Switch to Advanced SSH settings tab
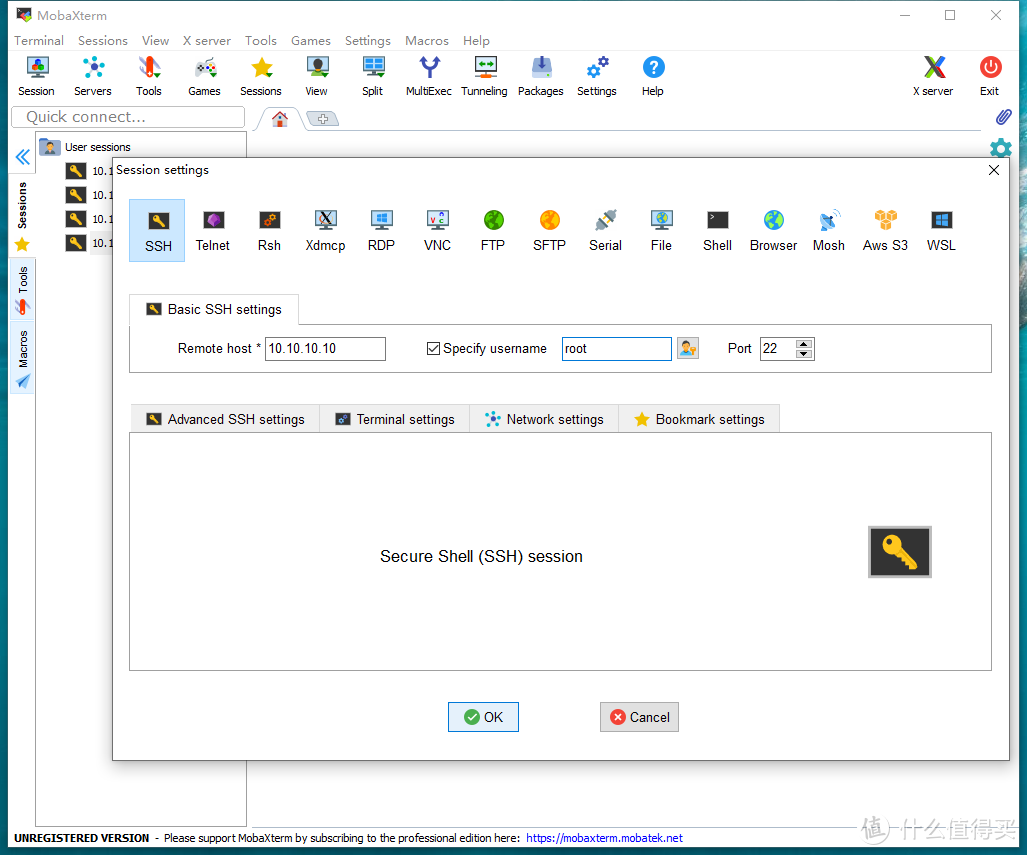 (x=225, y=419)
